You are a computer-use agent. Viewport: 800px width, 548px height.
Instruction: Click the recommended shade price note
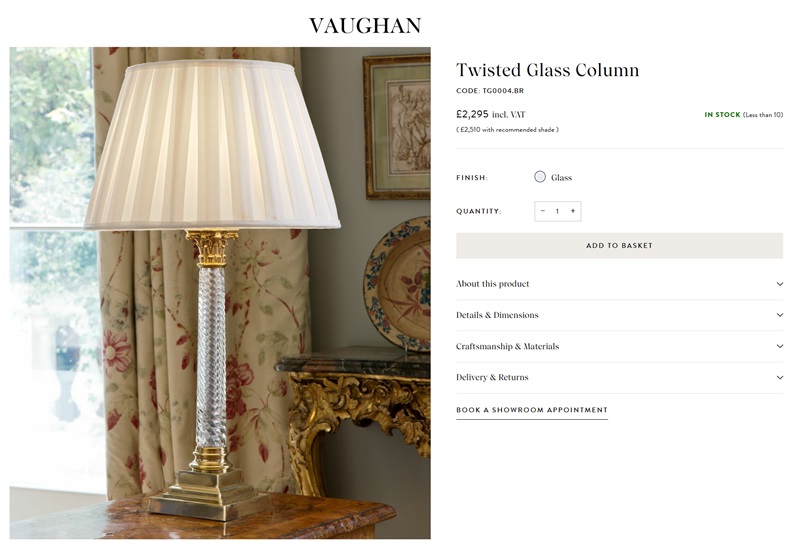[507, 130]
